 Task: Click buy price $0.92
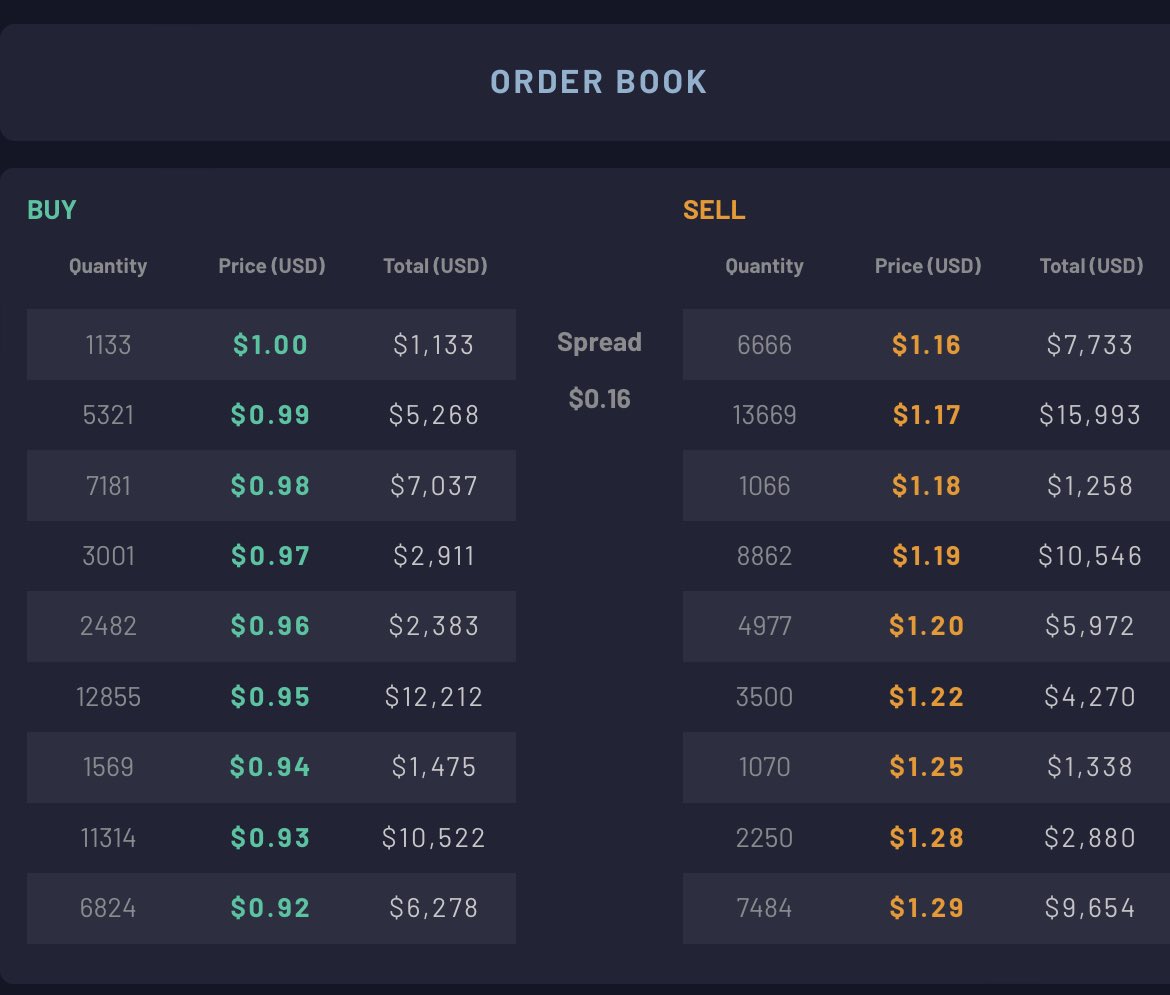[x=270, y=908]
